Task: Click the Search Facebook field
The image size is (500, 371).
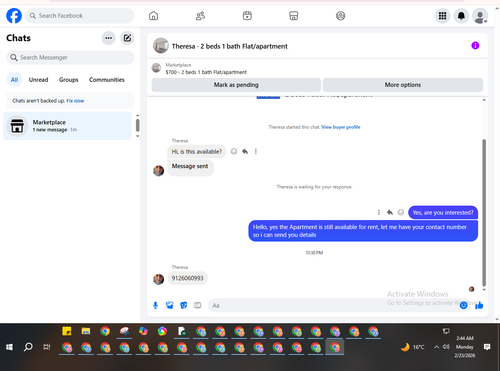Action: [80, 16]
